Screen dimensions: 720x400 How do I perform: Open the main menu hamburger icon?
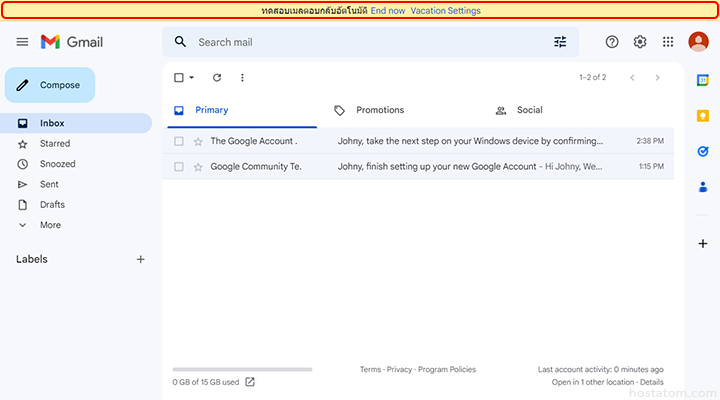coord(22,42)
